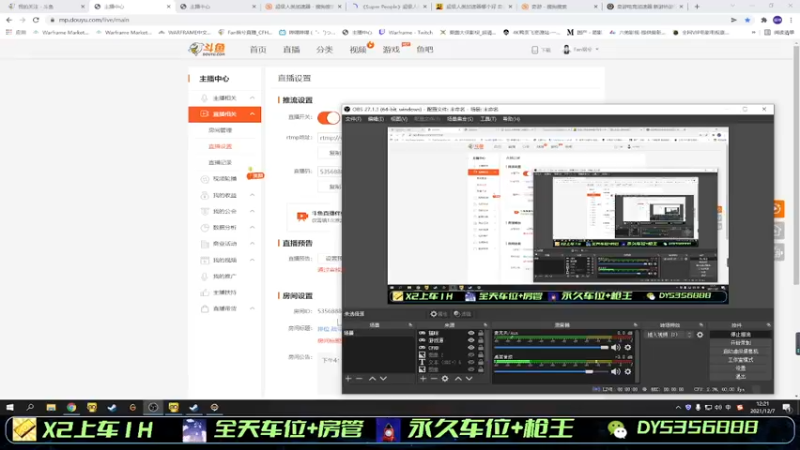Open 房间管理 in the Douyu sidebar
Screen dimensions: 800x450
[x=220, y=130]
